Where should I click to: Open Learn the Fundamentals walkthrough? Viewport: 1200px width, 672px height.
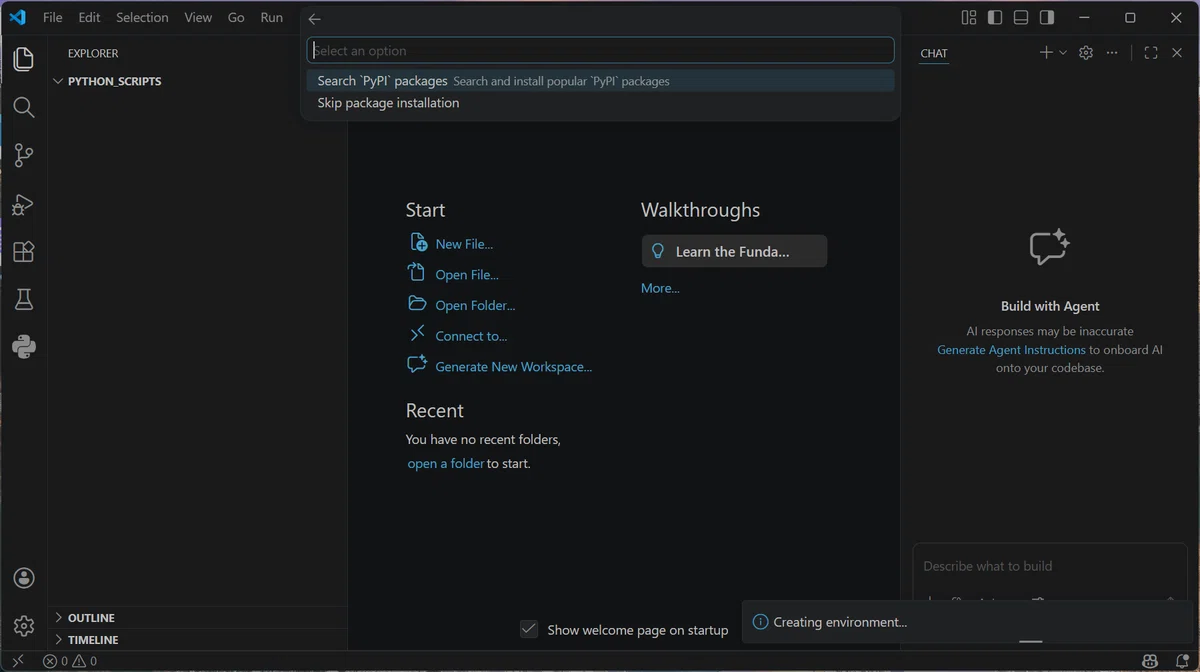(x=734, y=251)
